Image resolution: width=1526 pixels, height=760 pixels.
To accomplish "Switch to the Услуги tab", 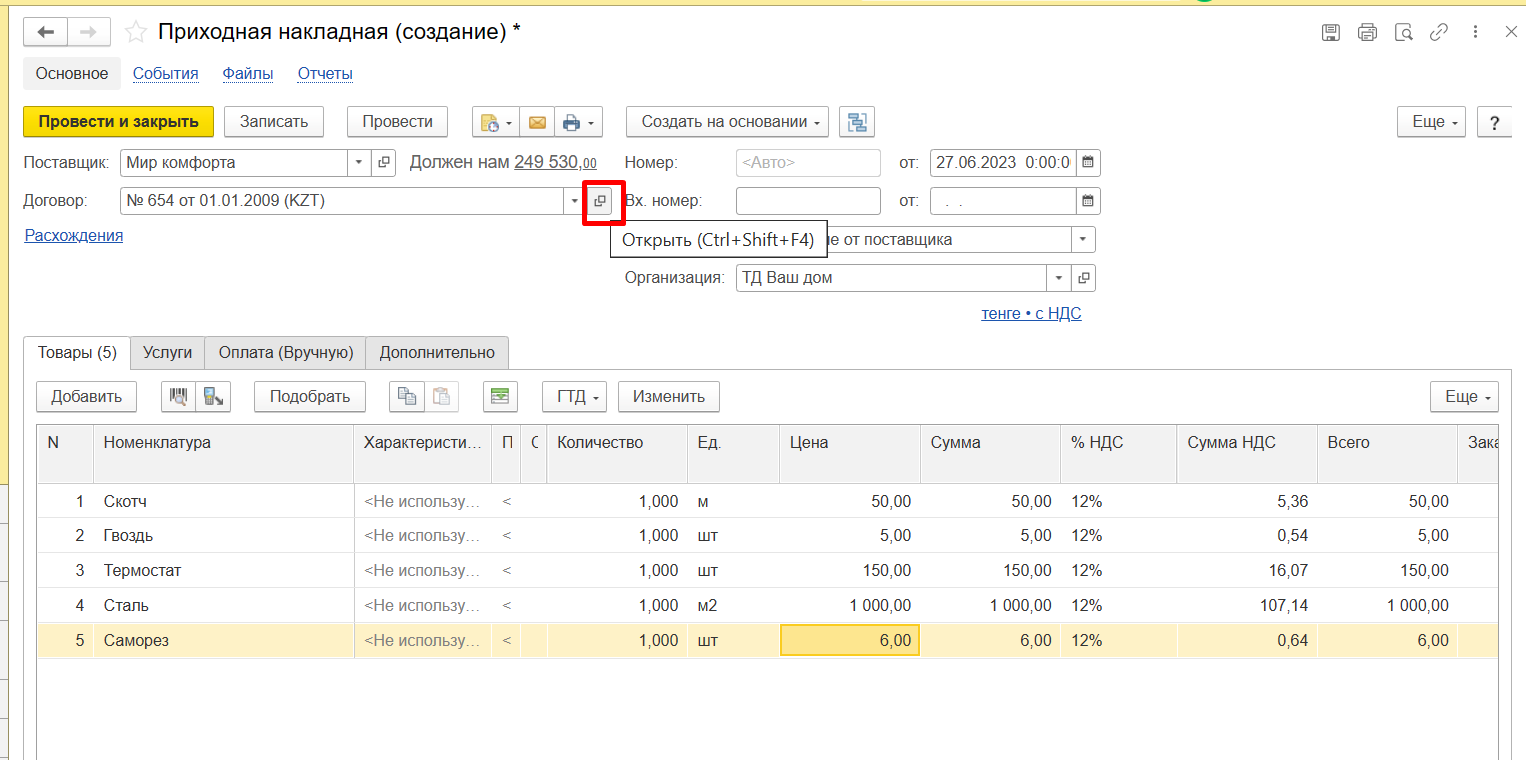I will [x=167, y=352].
